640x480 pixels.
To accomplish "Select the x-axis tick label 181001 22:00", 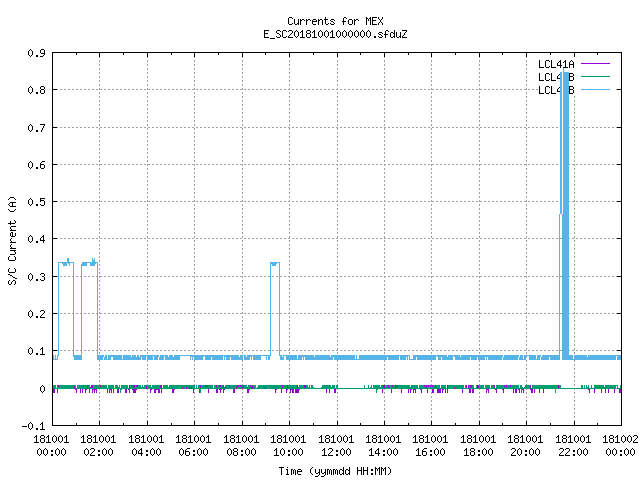I will point(573,446).
